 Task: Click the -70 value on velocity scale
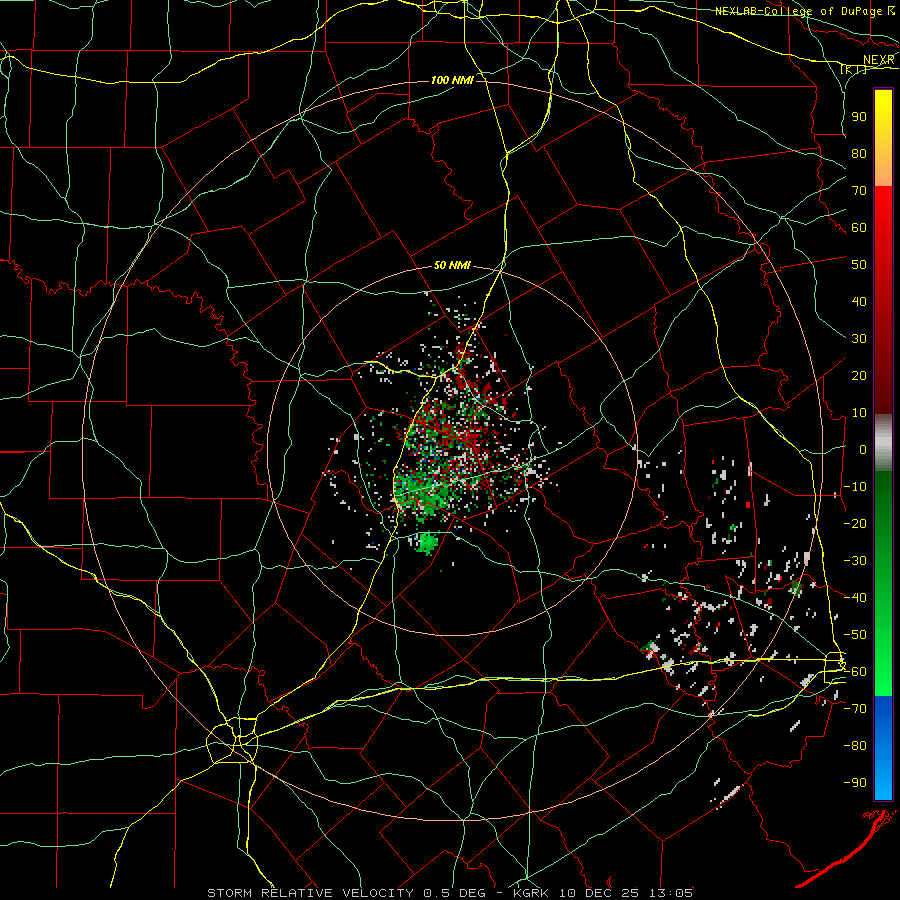[x=855, y=709]
